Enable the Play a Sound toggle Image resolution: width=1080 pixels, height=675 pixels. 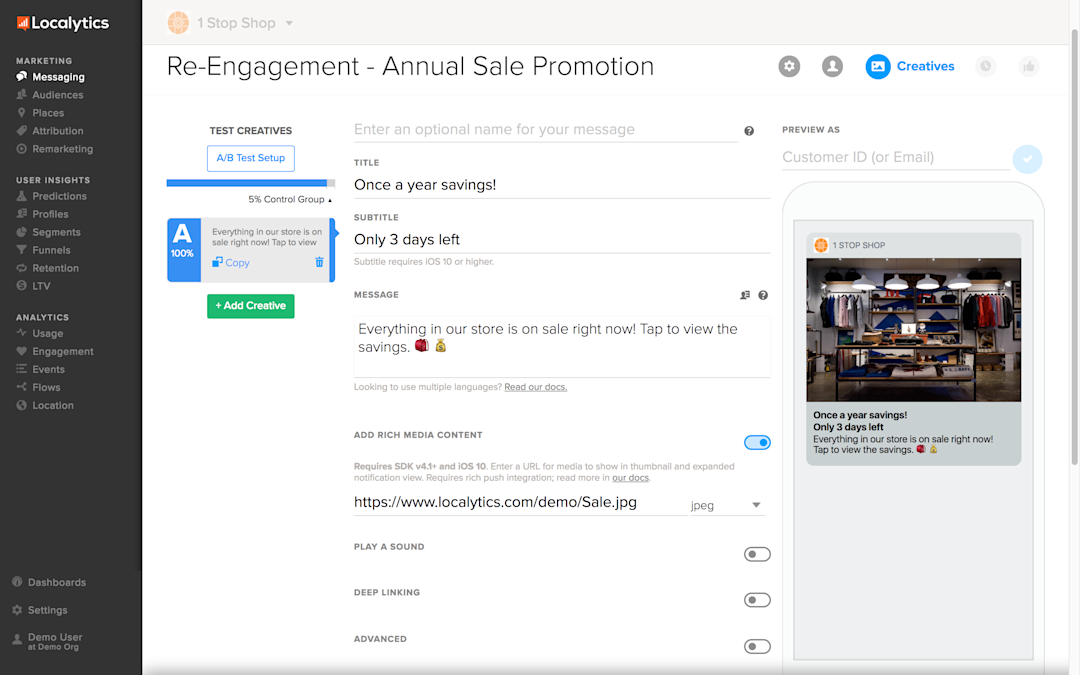pyautogui.click(x=757, y=554)
